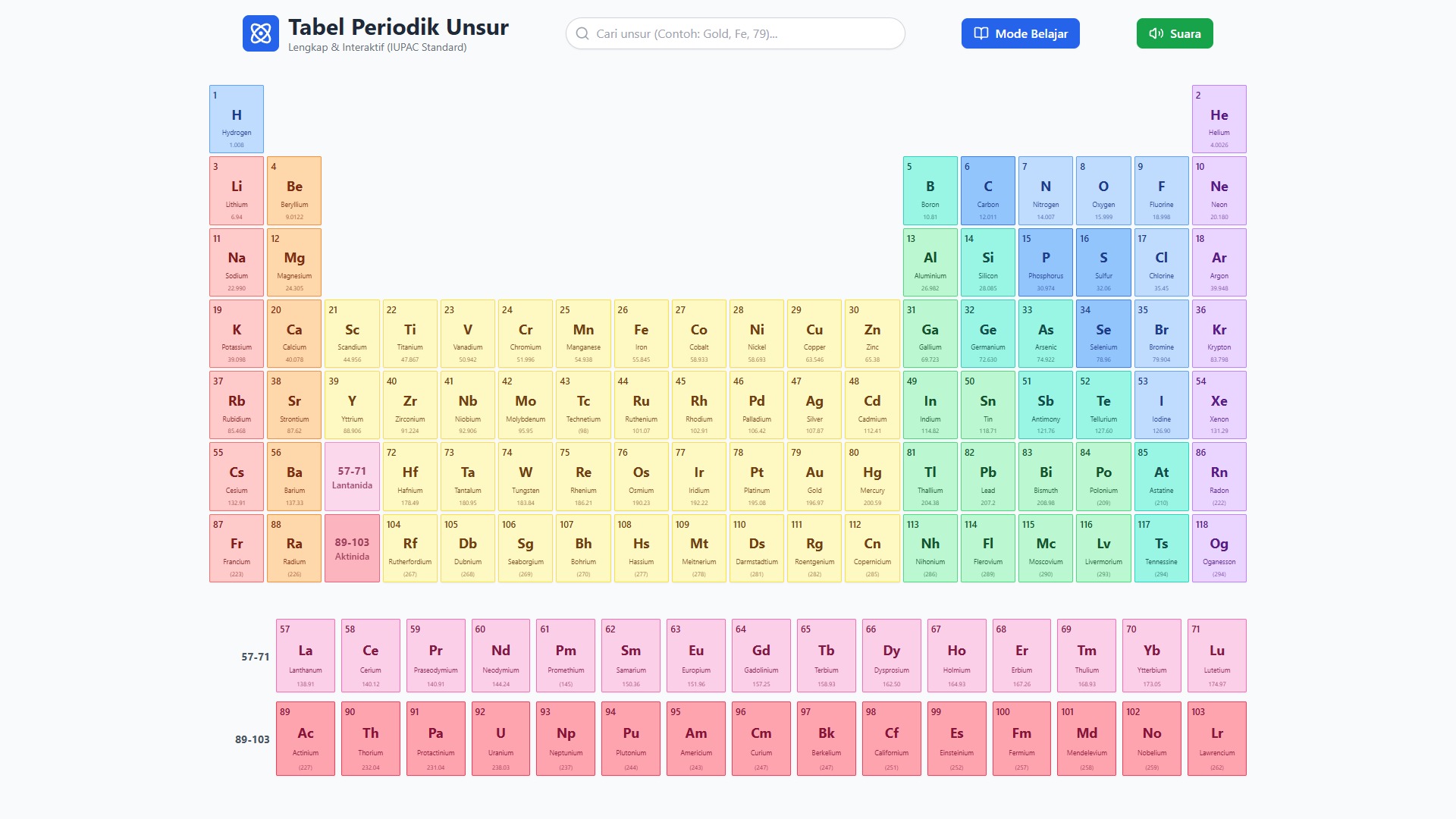Select Hydrogen at top left of table
Viewport: 1456px width, 819px height.
tap(236, 118)
